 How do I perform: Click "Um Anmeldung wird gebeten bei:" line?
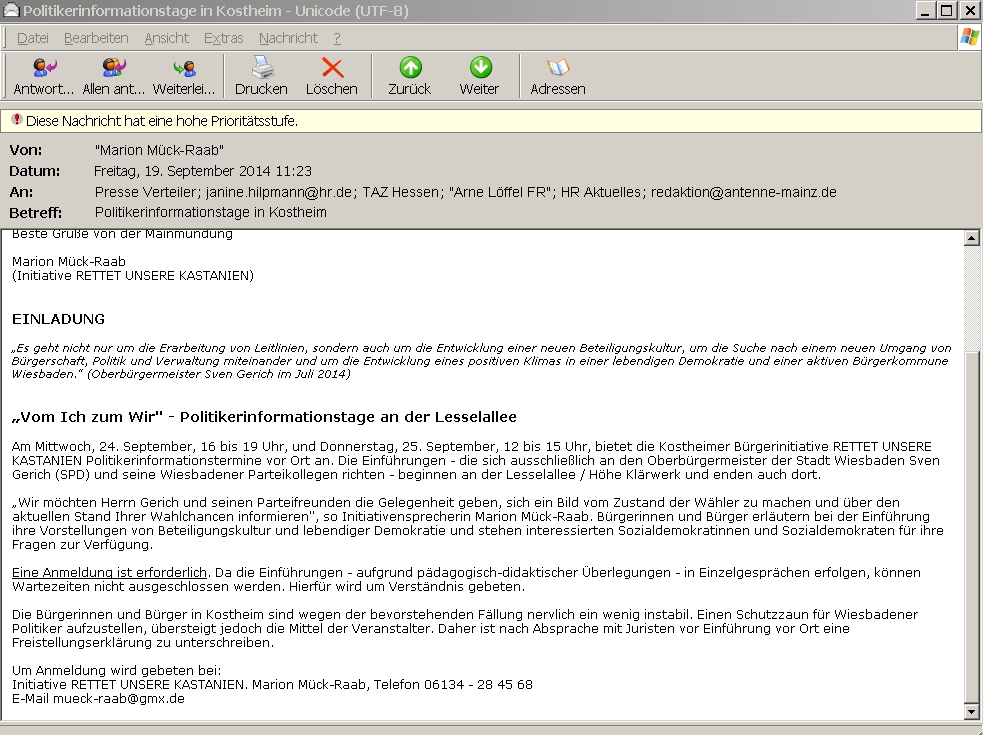(x=117, y=670)
